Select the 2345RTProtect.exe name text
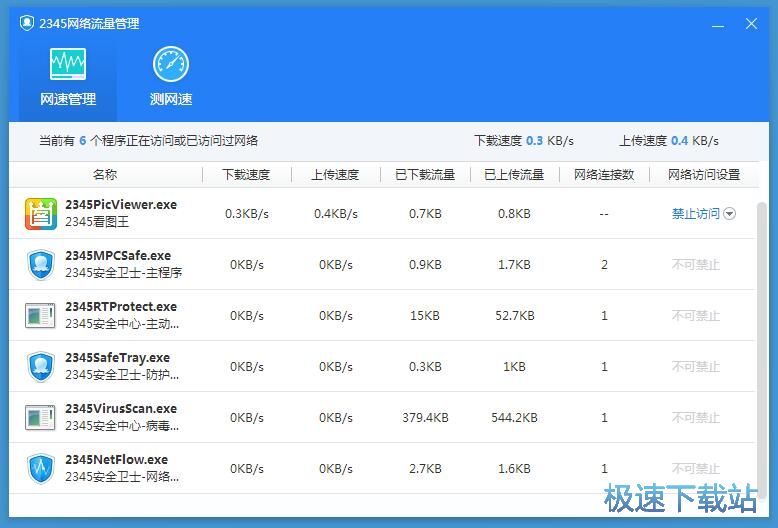The width and height of the screenshot is (778, 528). coord(121,307)
